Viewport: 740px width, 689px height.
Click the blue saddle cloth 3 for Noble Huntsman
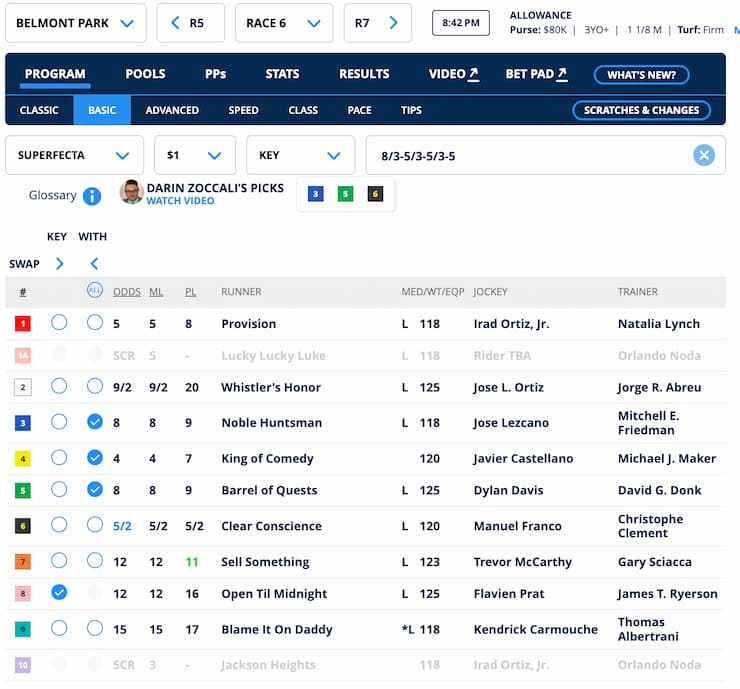tap(23, 423)
